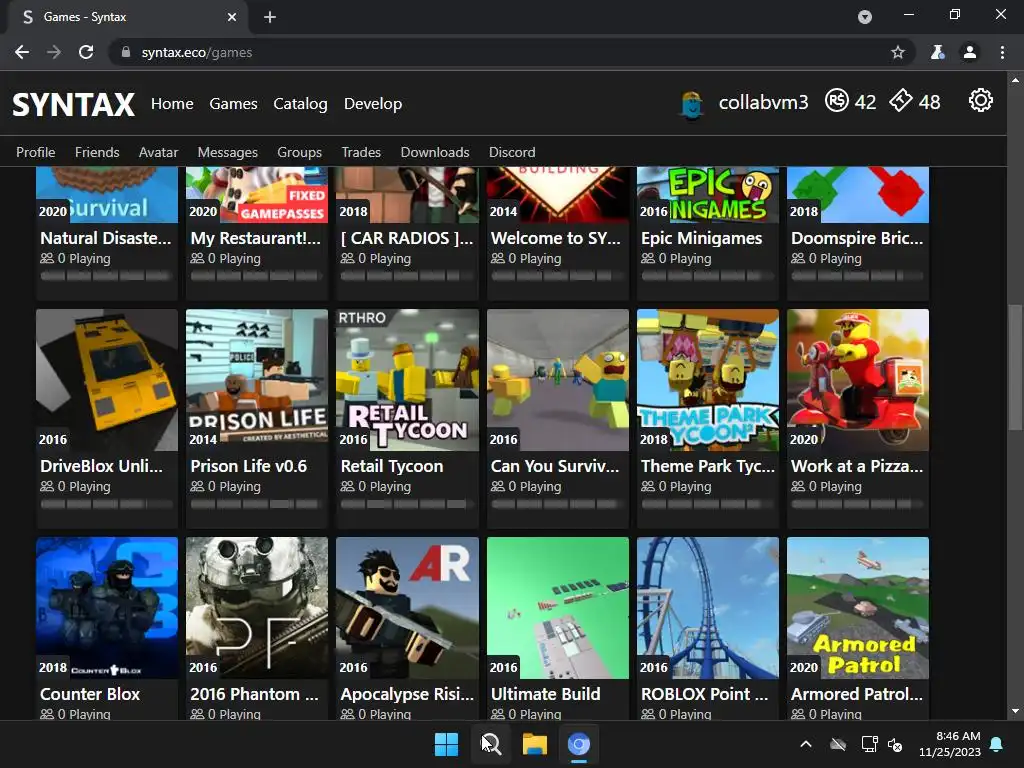Go back using the back arrow
Screen dimensions: 1024x768
[x=22, y=52]
